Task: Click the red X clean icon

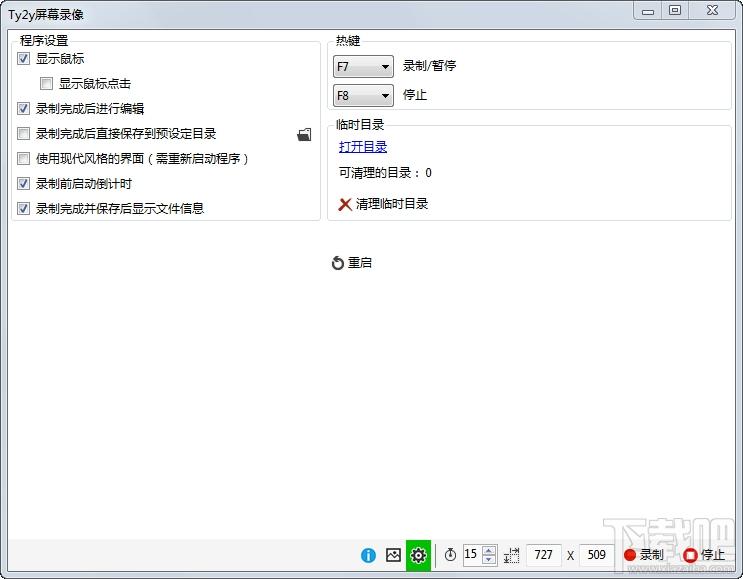Action: (345, 204)
